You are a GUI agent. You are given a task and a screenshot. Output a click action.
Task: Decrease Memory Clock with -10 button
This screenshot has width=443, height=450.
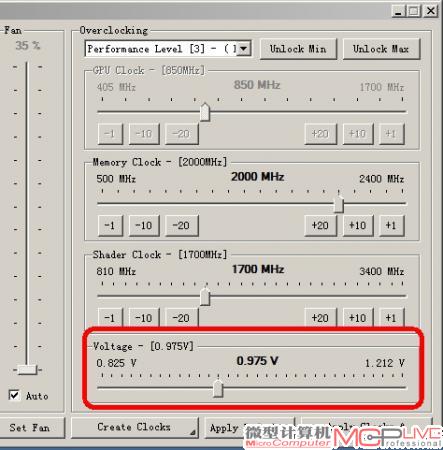click(144, 226)
